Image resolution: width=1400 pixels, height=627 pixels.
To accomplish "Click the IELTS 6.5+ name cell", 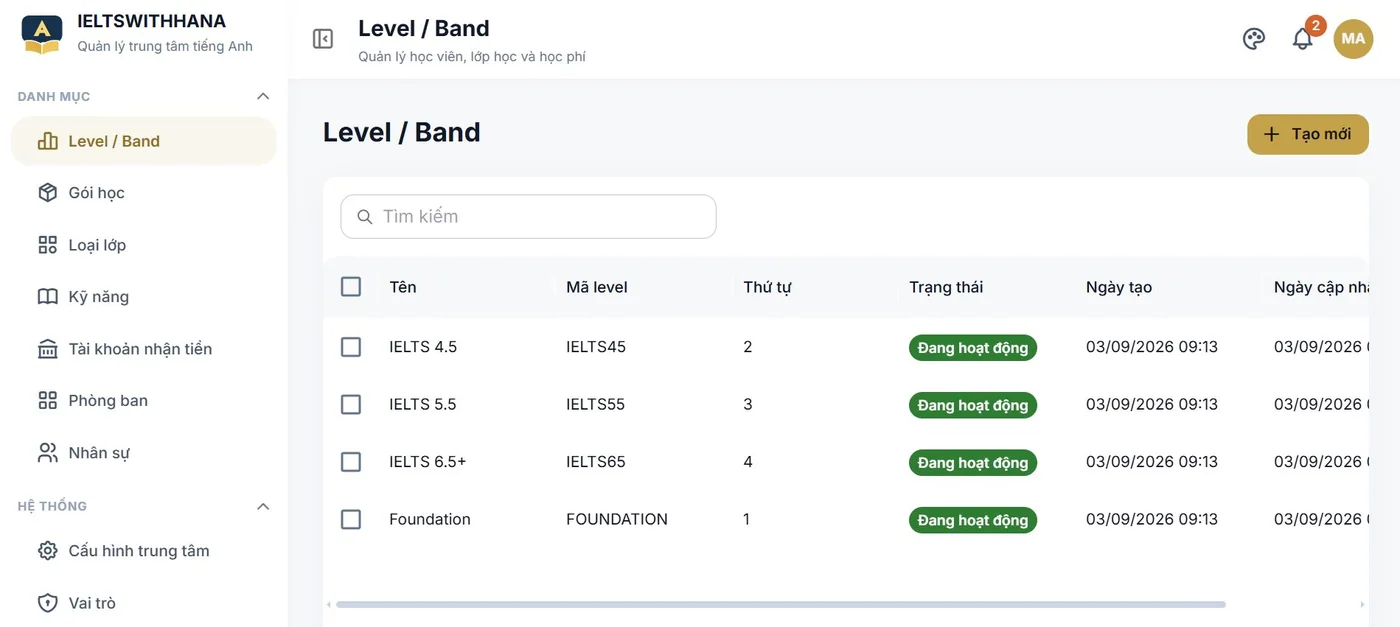I will point(428,462).
